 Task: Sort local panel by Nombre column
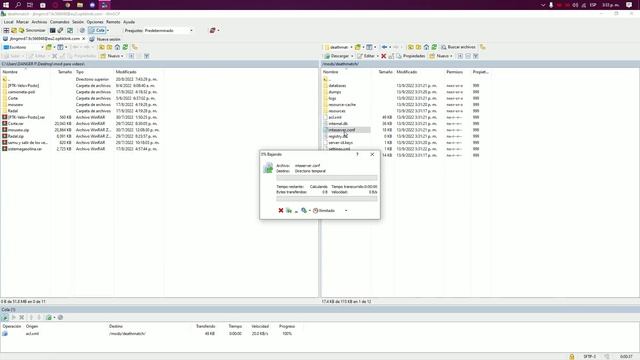click(10, 72)
